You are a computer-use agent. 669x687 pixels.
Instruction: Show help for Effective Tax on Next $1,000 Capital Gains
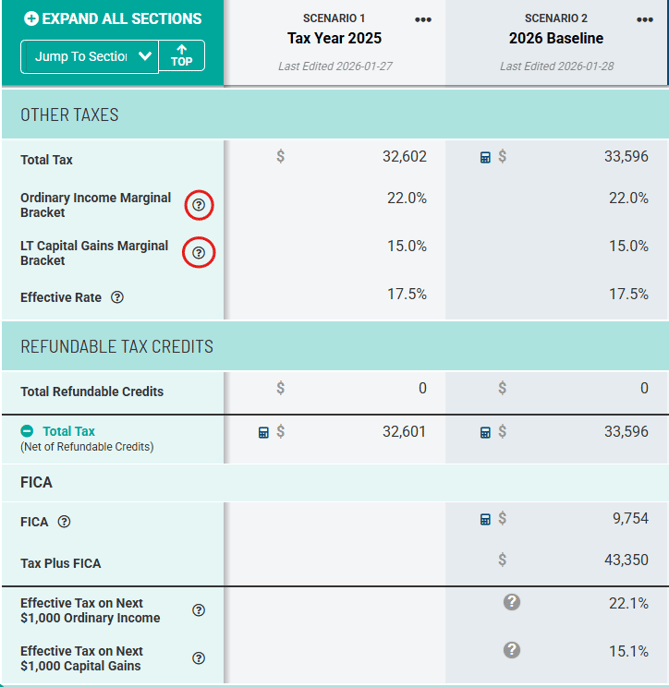198,658
